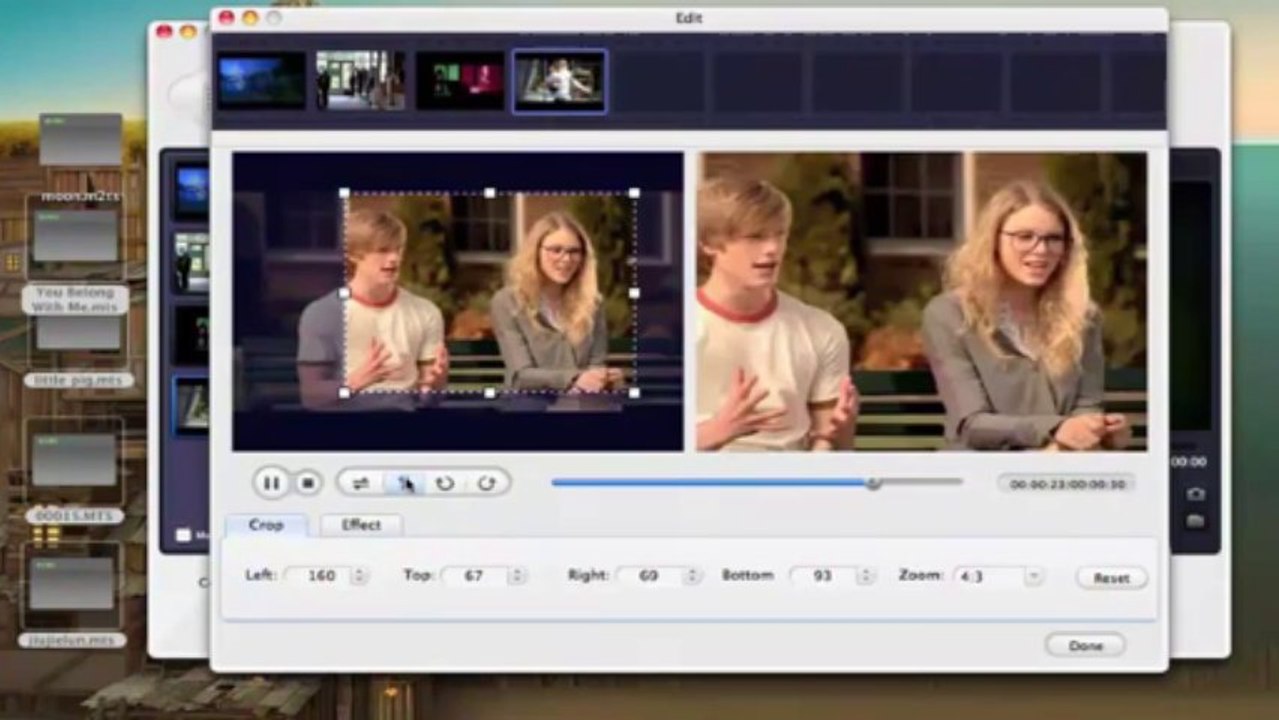Click the bottom-left crop handle
The width and height of the screenshot is (1279, 720).
pyautogui.click(x=345, y=393)
